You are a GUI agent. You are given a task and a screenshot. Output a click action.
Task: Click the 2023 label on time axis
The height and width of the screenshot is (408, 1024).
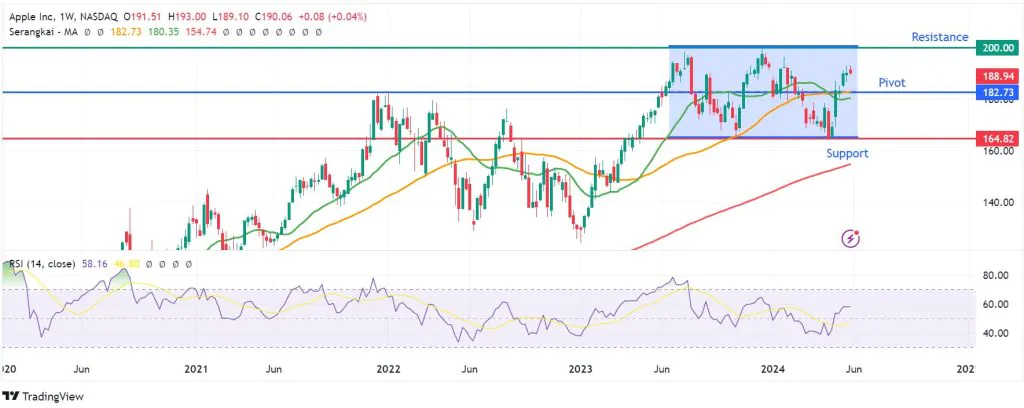point(582,369)
